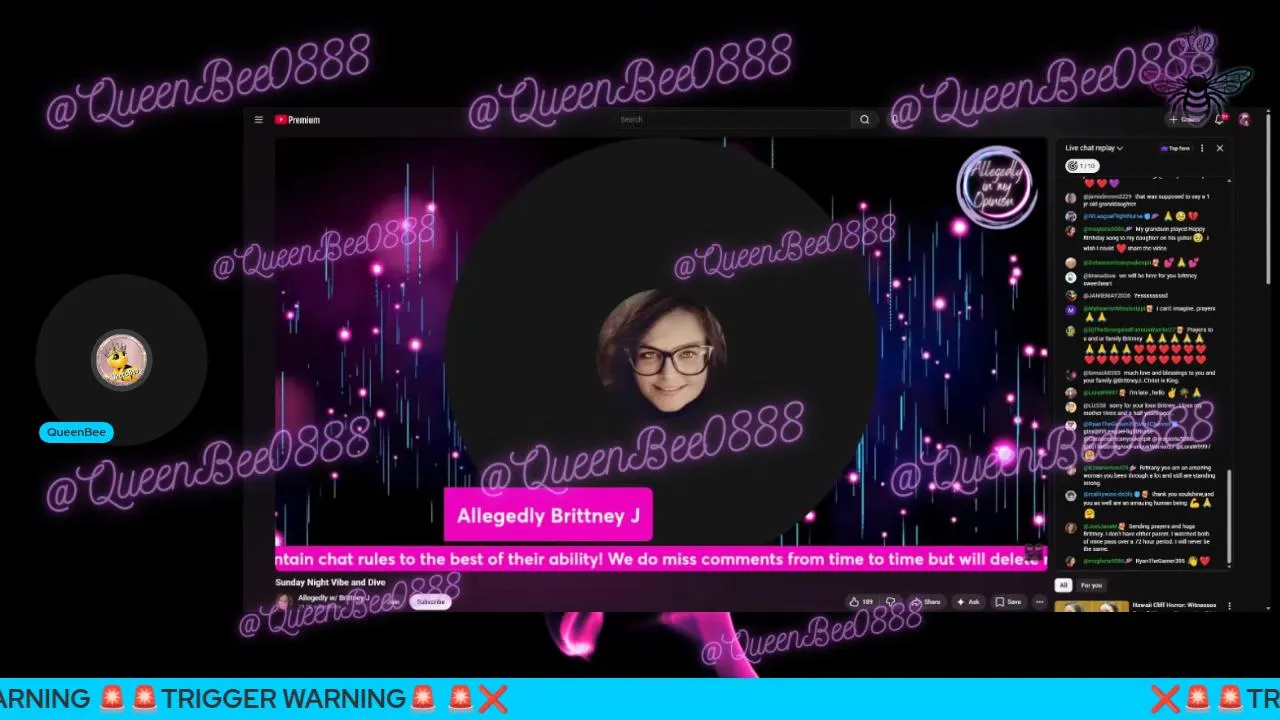
Task: Select the All recommendations chip
Action: (1064, 585)
